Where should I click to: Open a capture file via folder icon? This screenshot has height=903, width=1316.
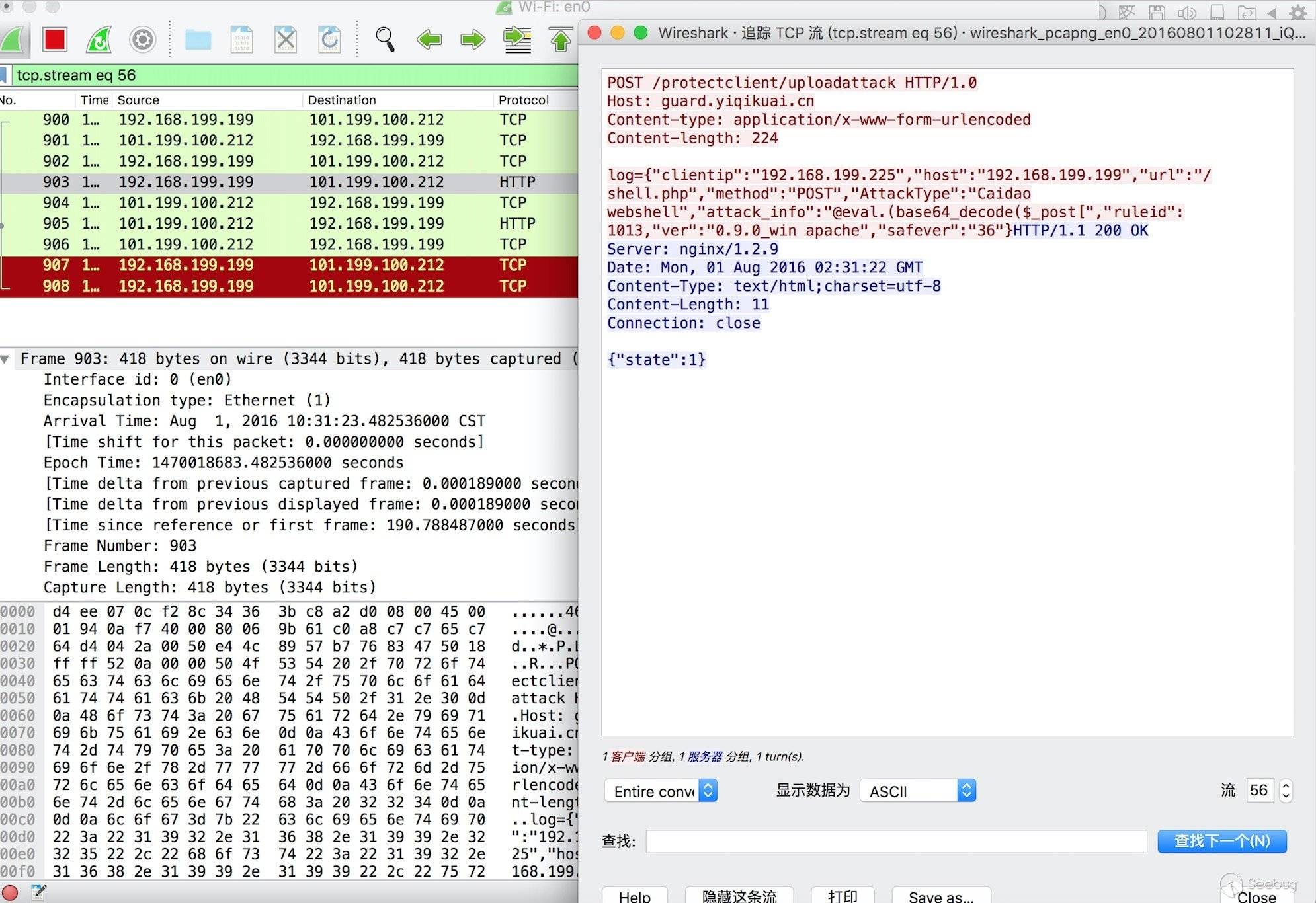(x=198, y=40)
